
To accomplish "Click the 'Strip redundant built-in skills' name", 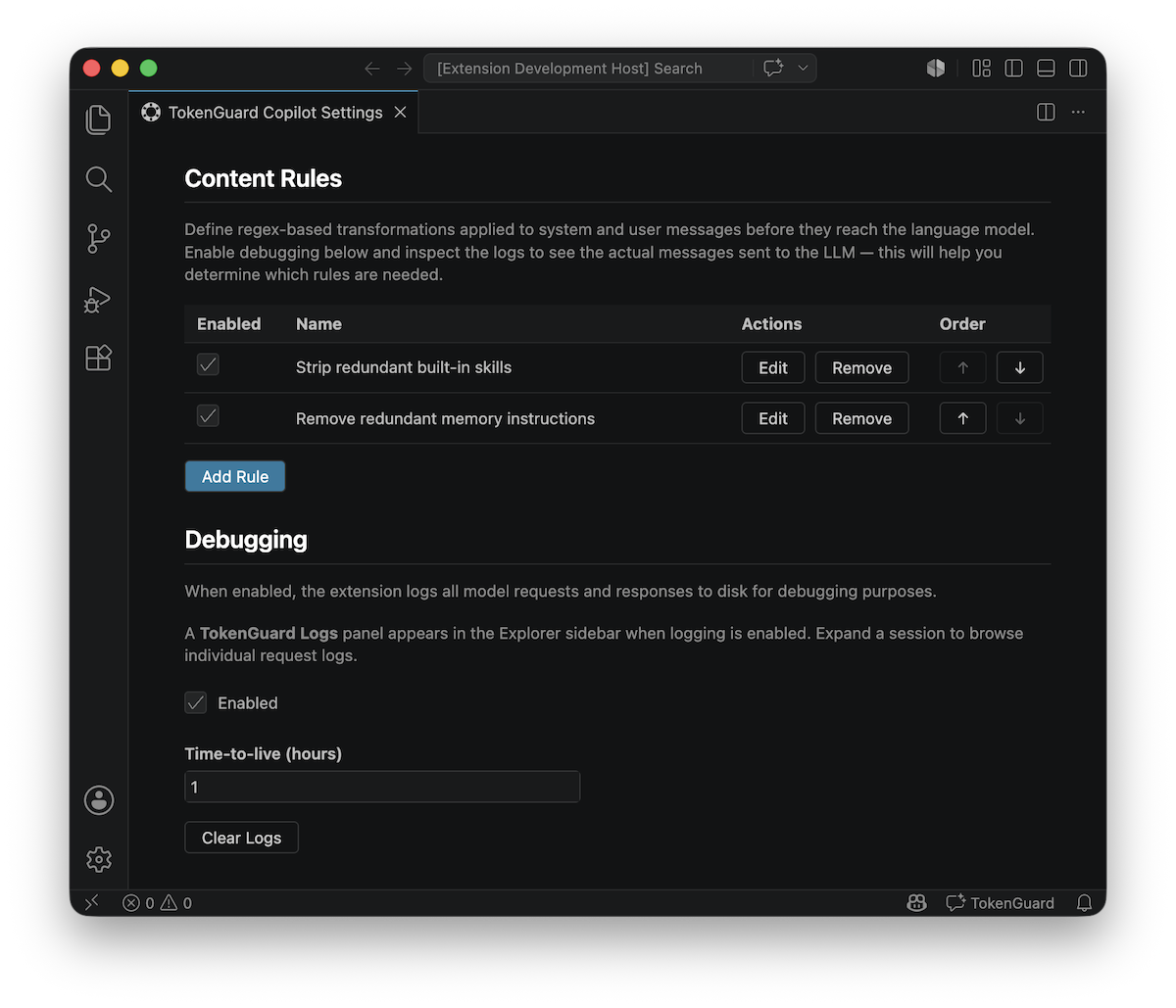I will (x=404, y=367).
